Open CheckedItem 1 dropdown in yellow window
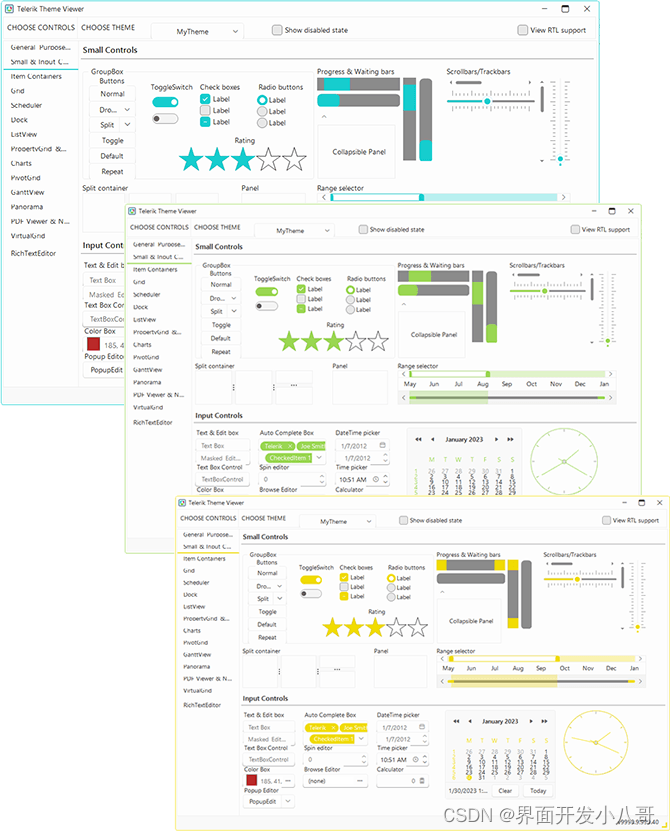Image resolution: width=670 pixels, height=835 pixels. click(362, 739)
